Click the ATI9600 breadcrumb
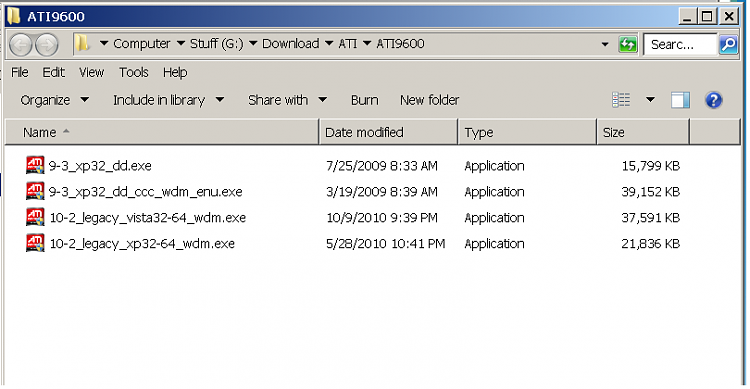Viewport: 750px width, 389px height. pos(400,44)
